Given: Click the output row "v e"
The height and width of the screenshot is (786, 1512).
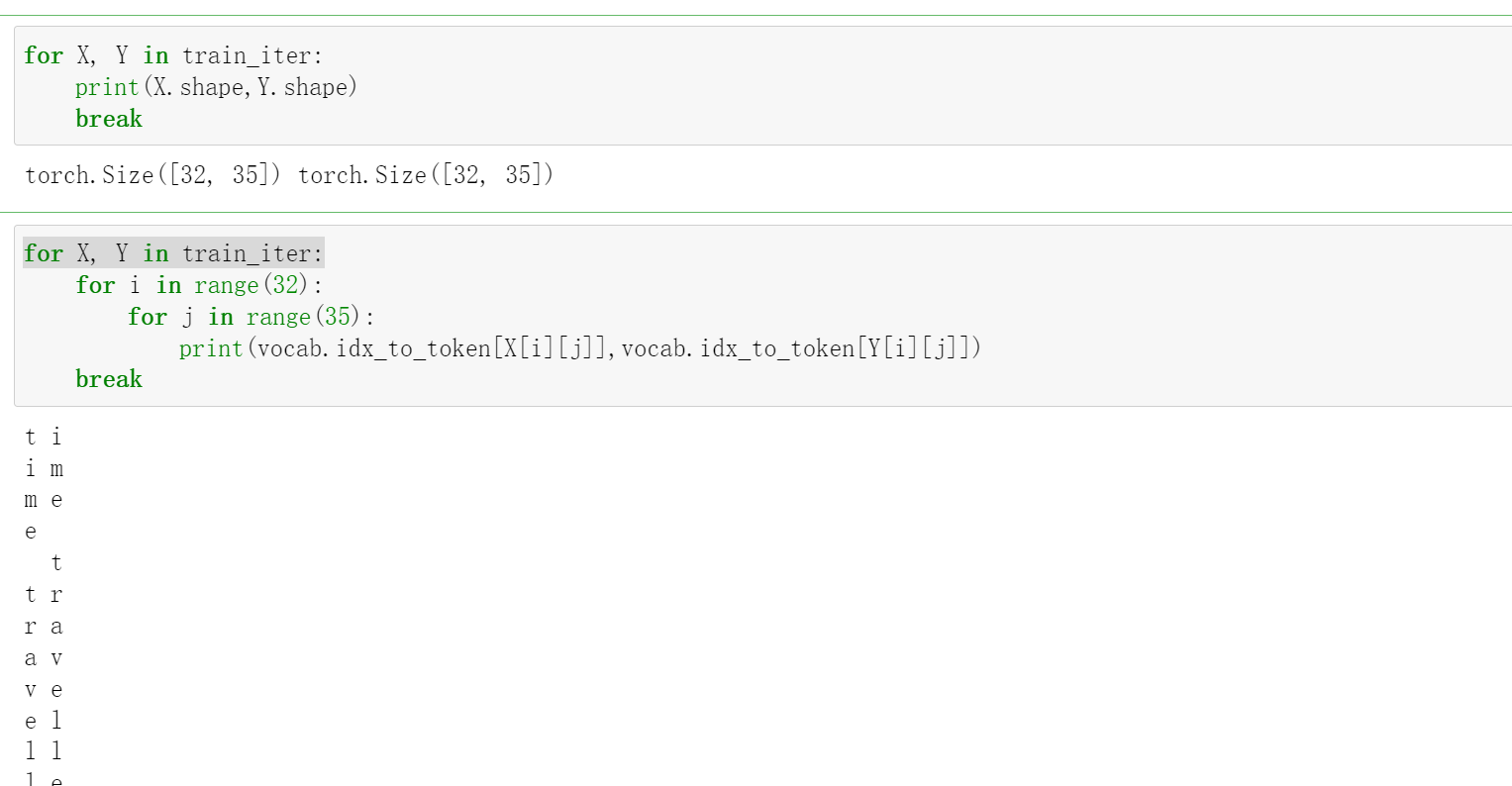Looking at the screenshot, I should point(44,690).
